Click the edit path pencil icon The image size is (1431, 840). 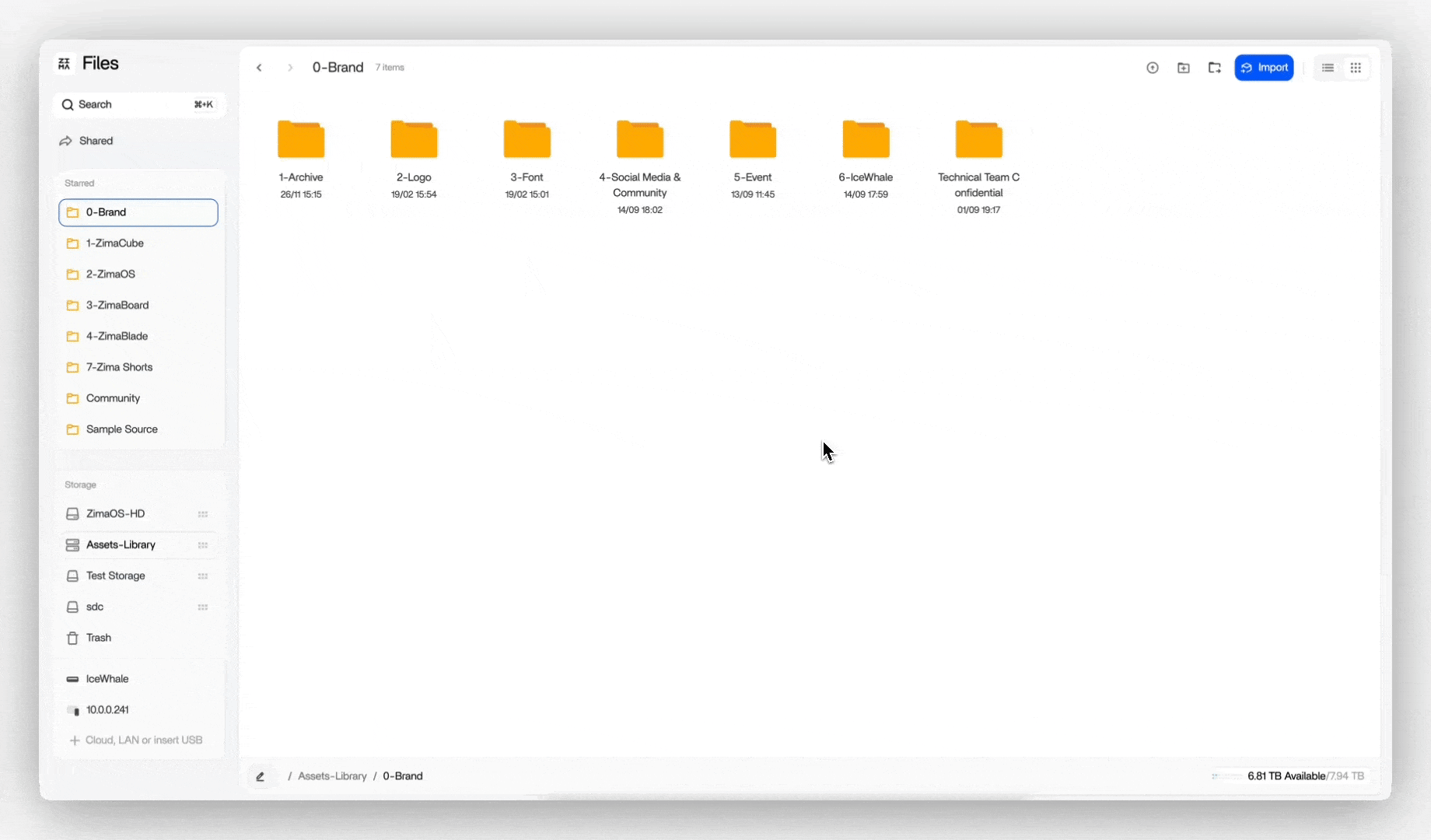pyautogui.click(x=261, y=776)
